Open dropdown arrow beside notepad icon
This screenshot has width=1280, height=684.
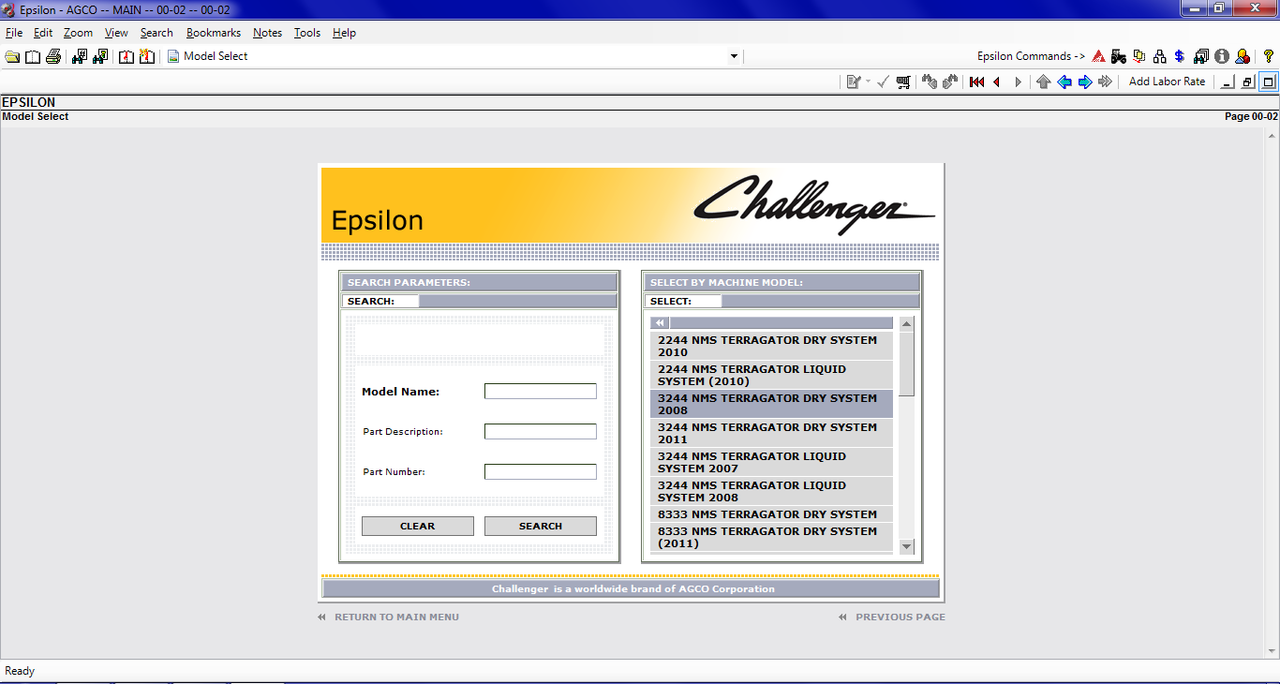868,82
